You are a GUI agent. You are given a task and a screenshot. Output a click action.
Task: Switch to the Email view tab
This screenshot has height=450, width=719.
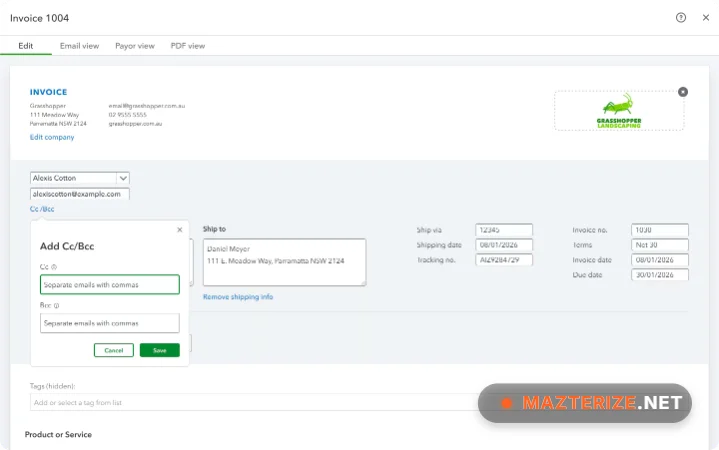79,46
